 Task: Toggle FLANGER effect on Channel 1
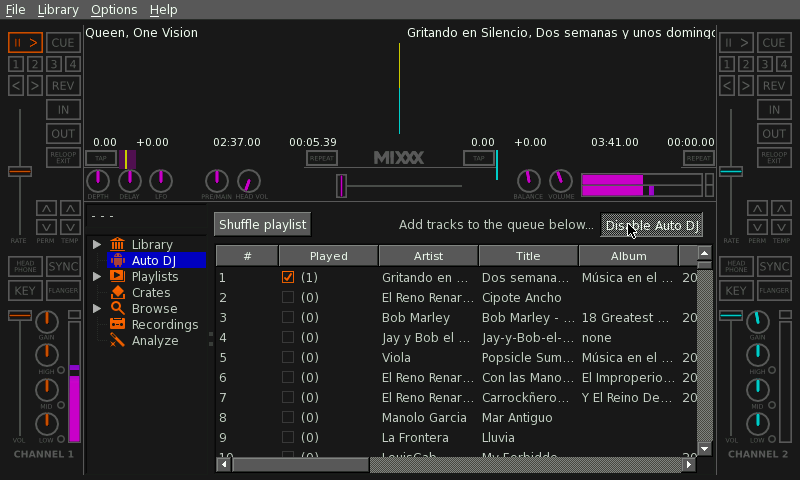point(63,291)
